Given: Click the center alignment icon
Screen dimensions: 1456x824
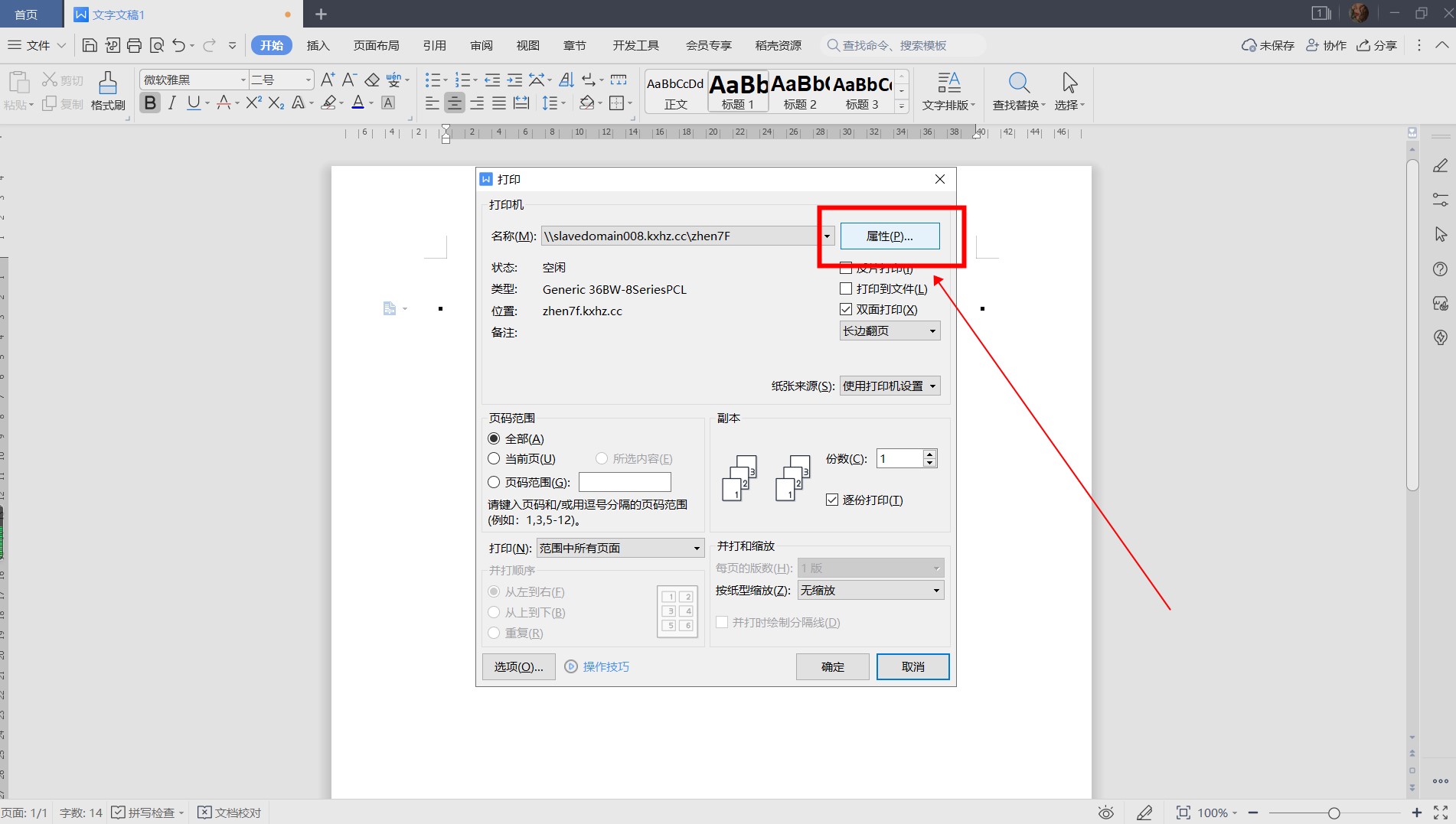Looking at the screenshot, I should [x=455, y=103].
